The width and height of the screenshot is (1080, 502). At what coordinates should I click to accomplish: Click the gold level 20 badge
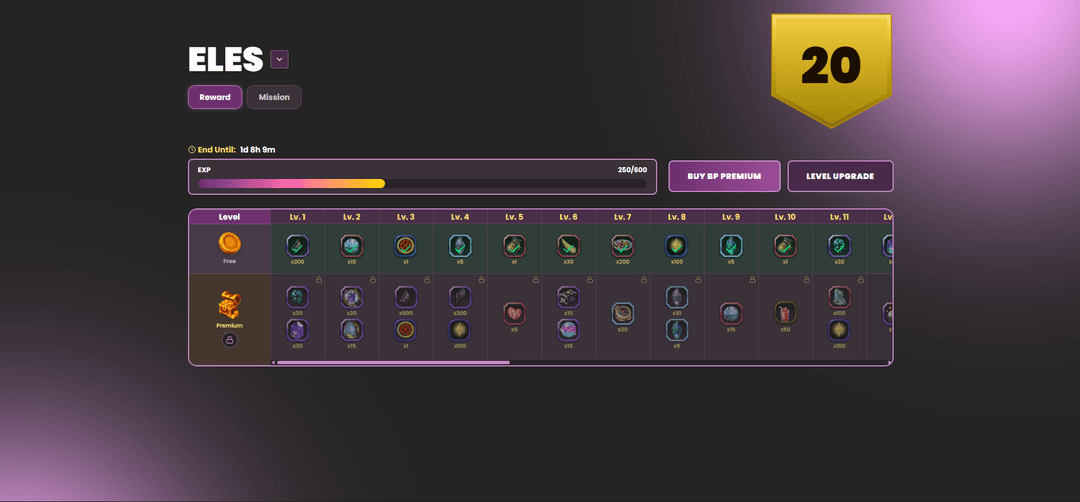point(830,68)
